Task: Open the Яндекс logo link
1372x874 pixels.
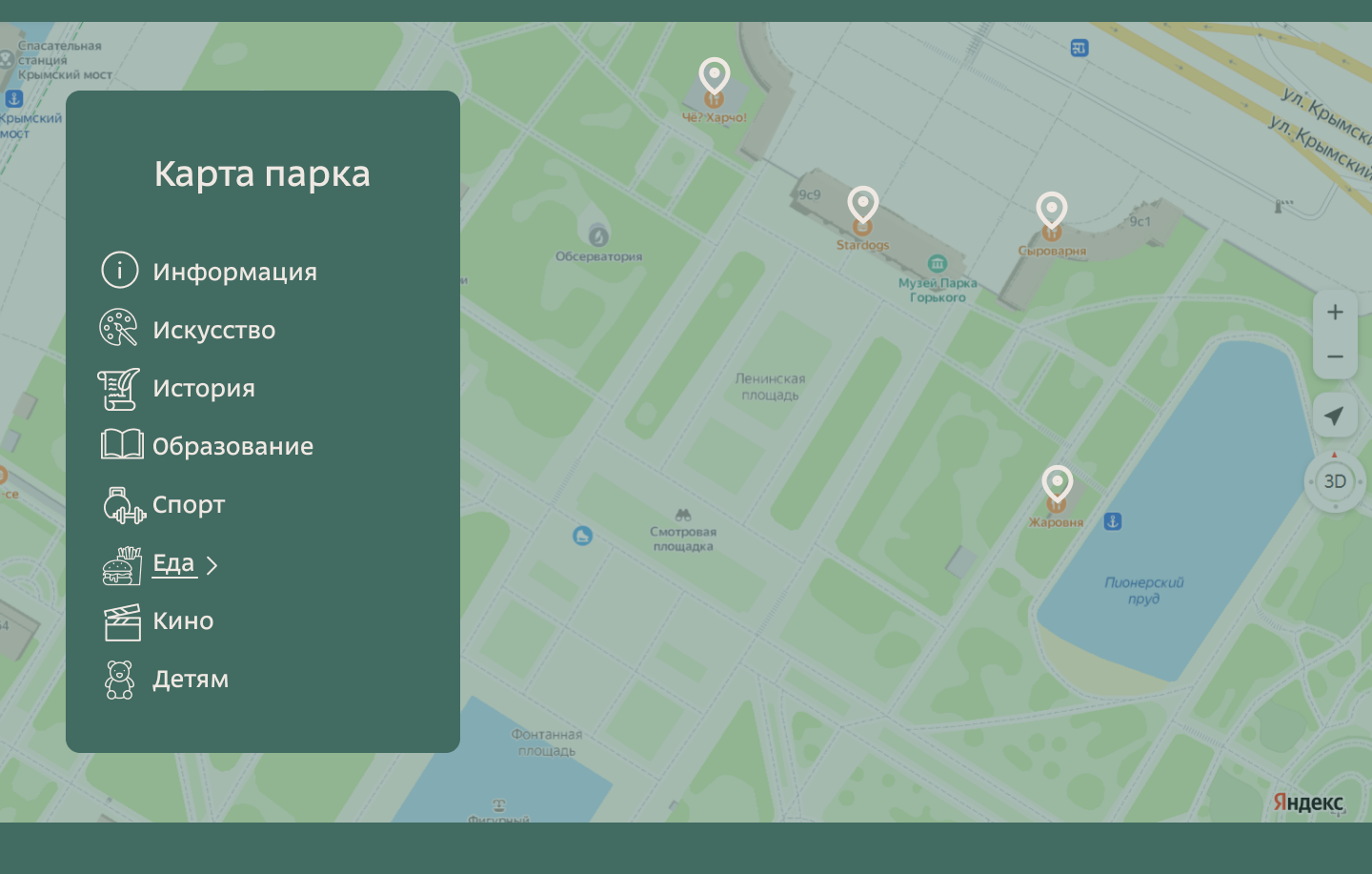Action: coord(1308,803)
